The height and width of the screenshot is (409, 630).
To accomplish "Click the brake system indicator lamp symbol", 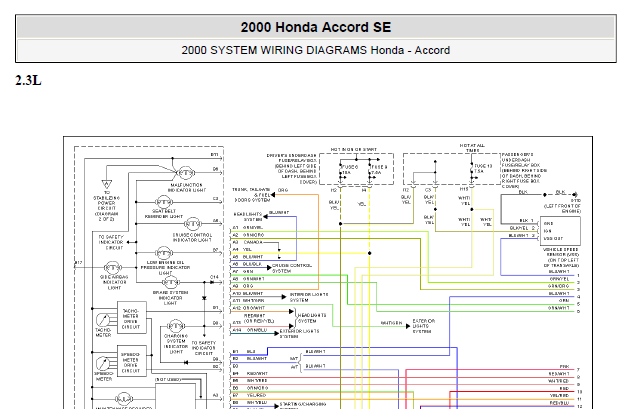I will (171, 283).
